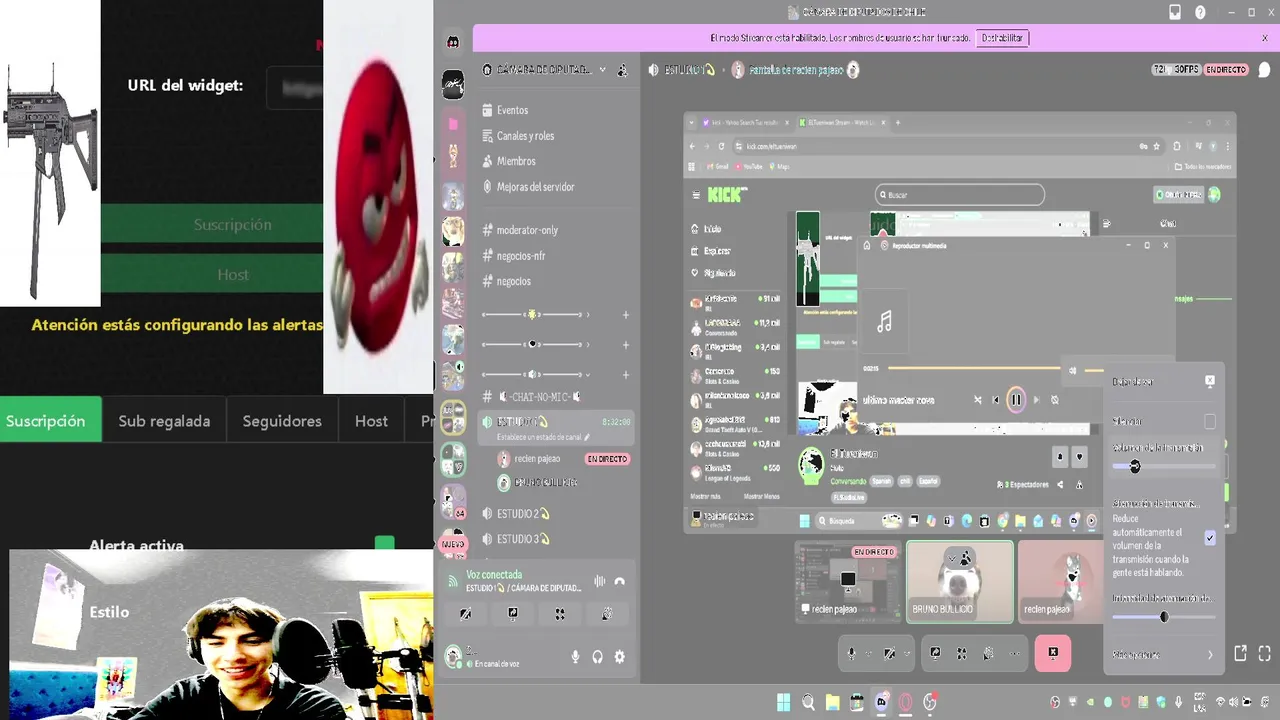Screen dimensions: 1280x720
Task: Open Discord direct messages home icon
Action: click(453, 41)
